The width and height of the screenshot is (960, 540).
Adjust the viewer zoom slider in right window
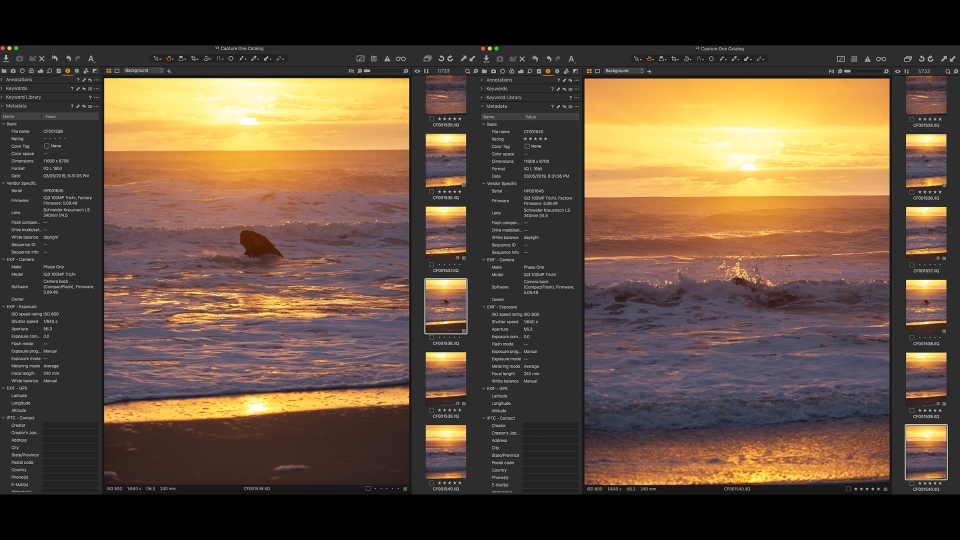click(863, 71)
